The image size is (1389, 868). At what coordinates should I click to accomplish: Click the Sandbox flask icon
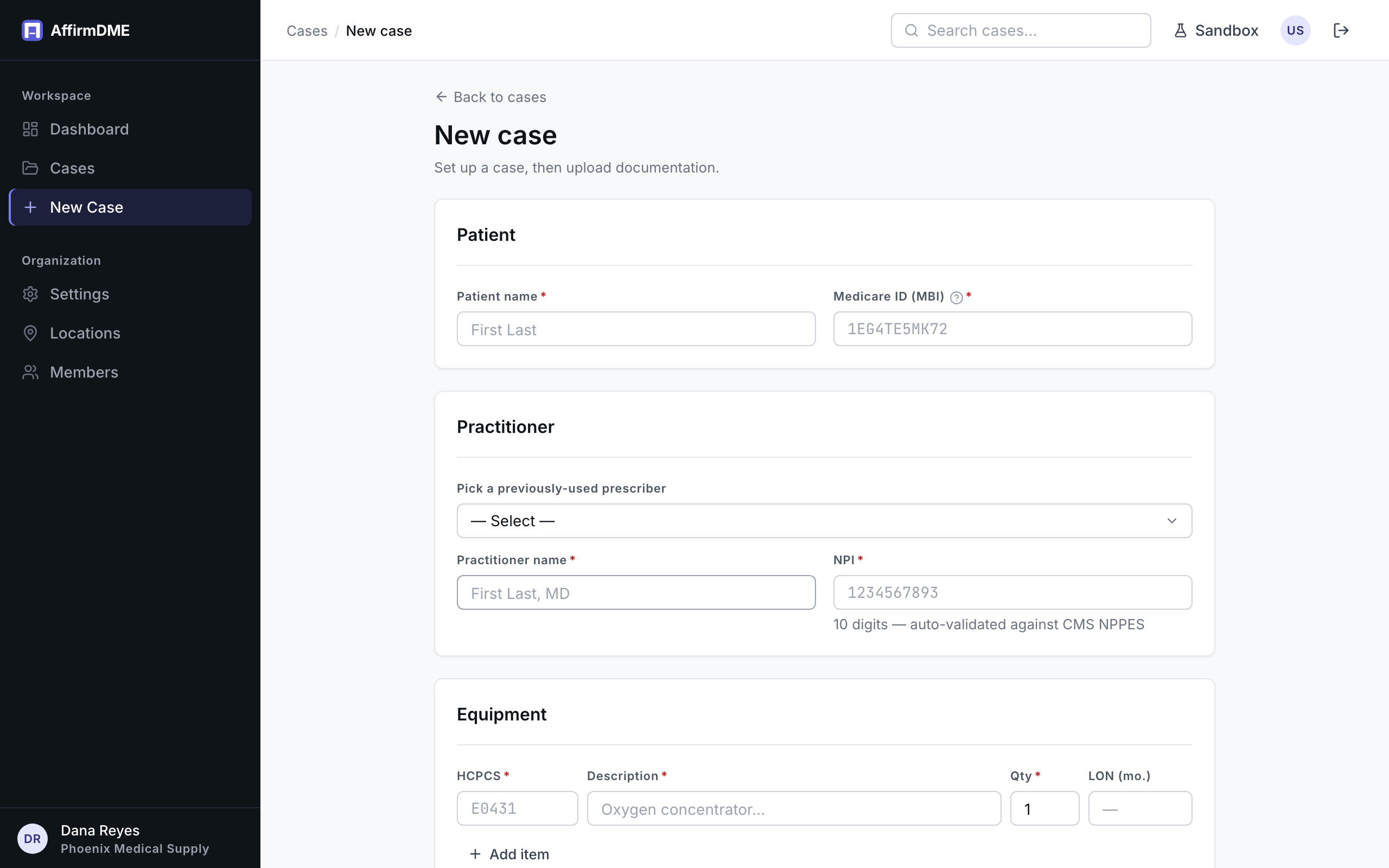pos(1180,30)
